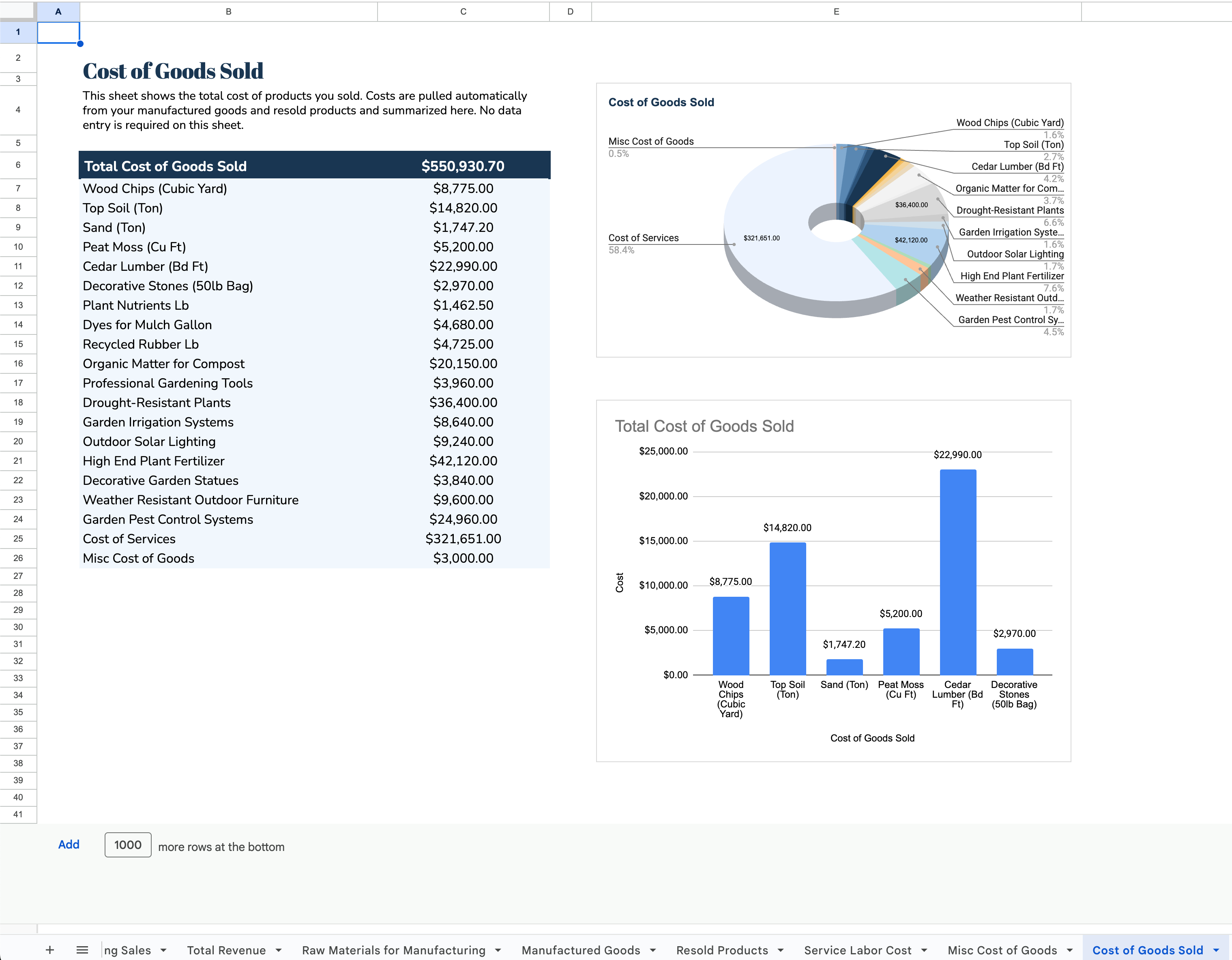Open the Resold Products tab menu arrow
Image resolution: width=1232 pixels, height=960 pixels.
(781, 950)
